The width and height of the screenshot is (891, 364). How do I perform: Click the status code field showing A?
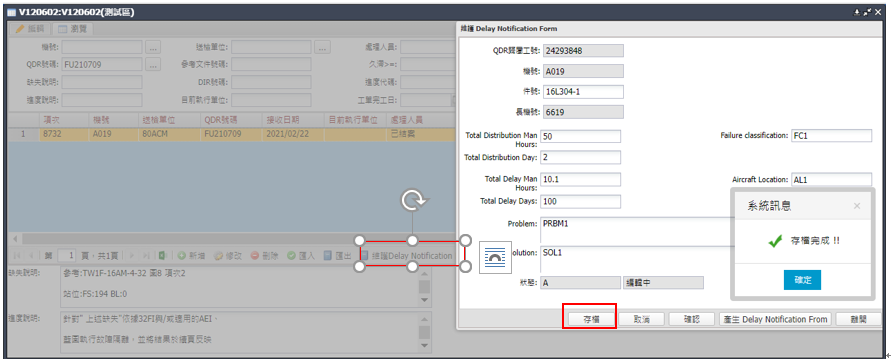(581, 282)
